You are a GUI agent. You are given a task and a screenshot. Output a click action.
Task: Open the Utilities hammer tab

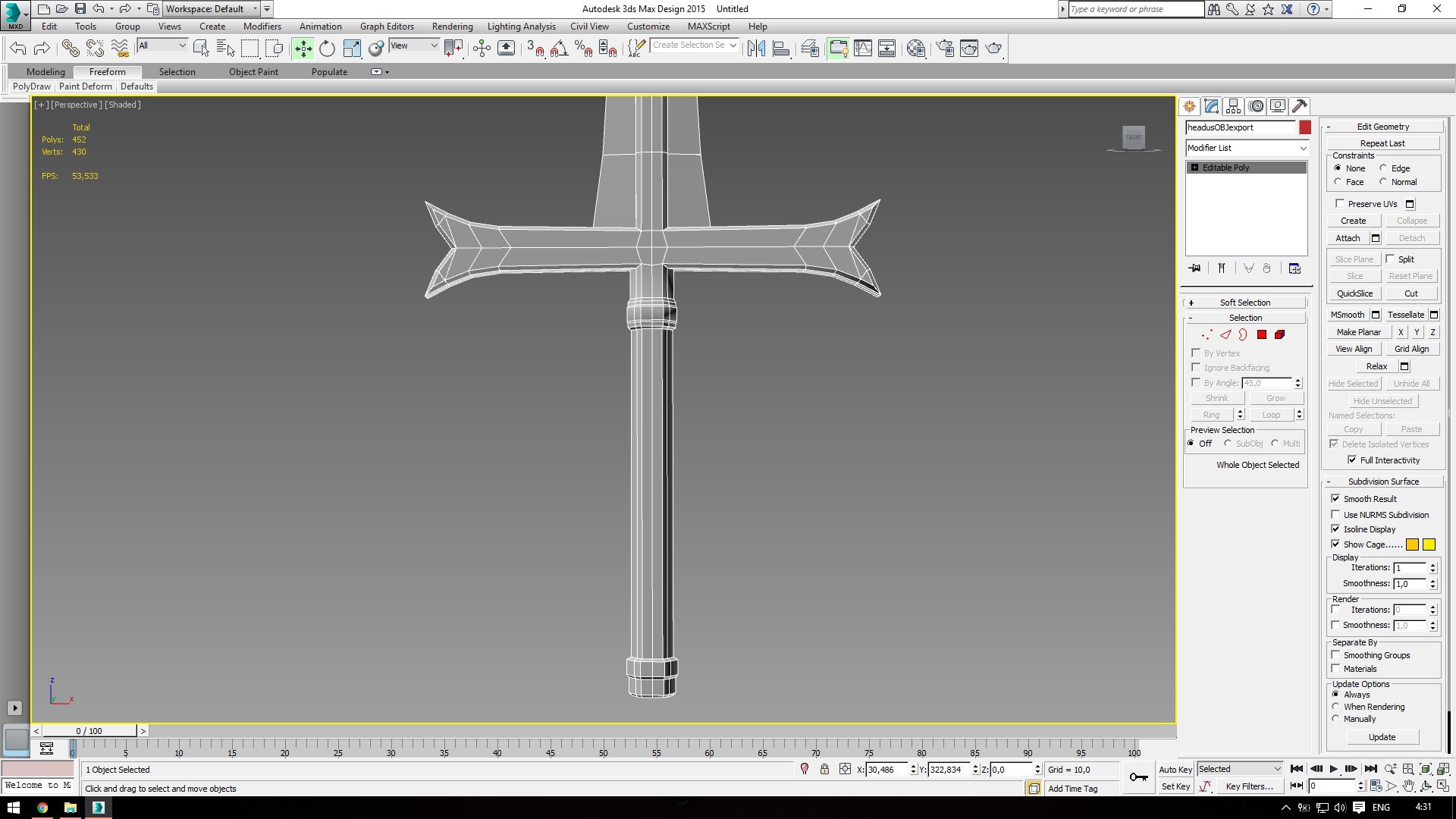tap(1300, 106)
